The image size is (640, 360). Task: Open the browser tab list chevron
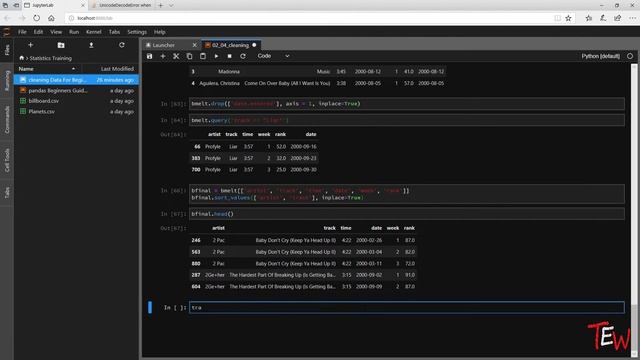click(x=171, y=5)
